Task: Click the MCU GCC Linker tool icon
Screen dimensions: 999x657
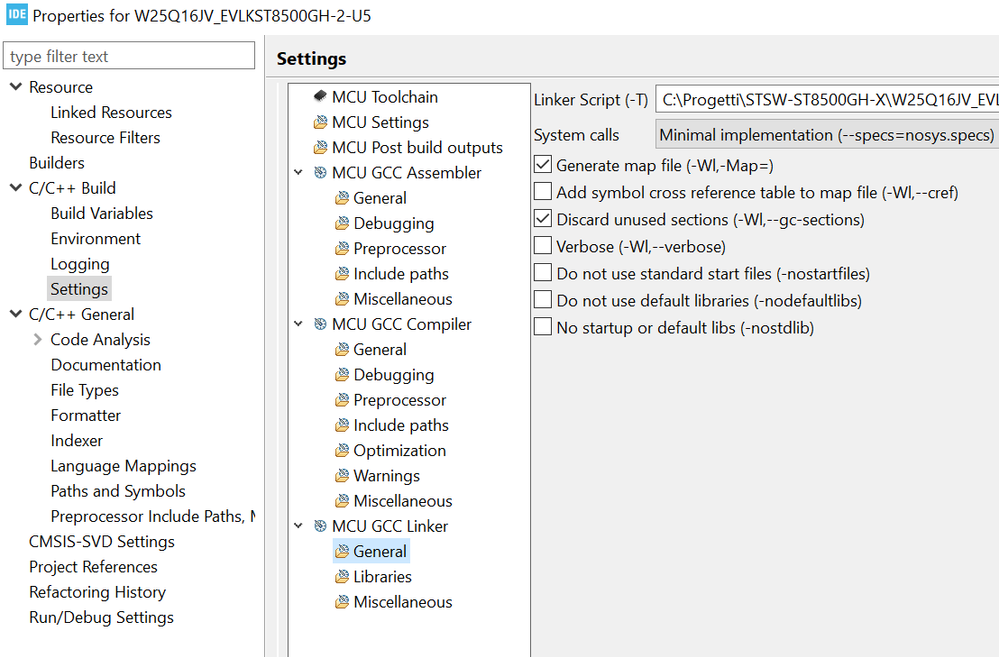Action: (x=320, y=526)
